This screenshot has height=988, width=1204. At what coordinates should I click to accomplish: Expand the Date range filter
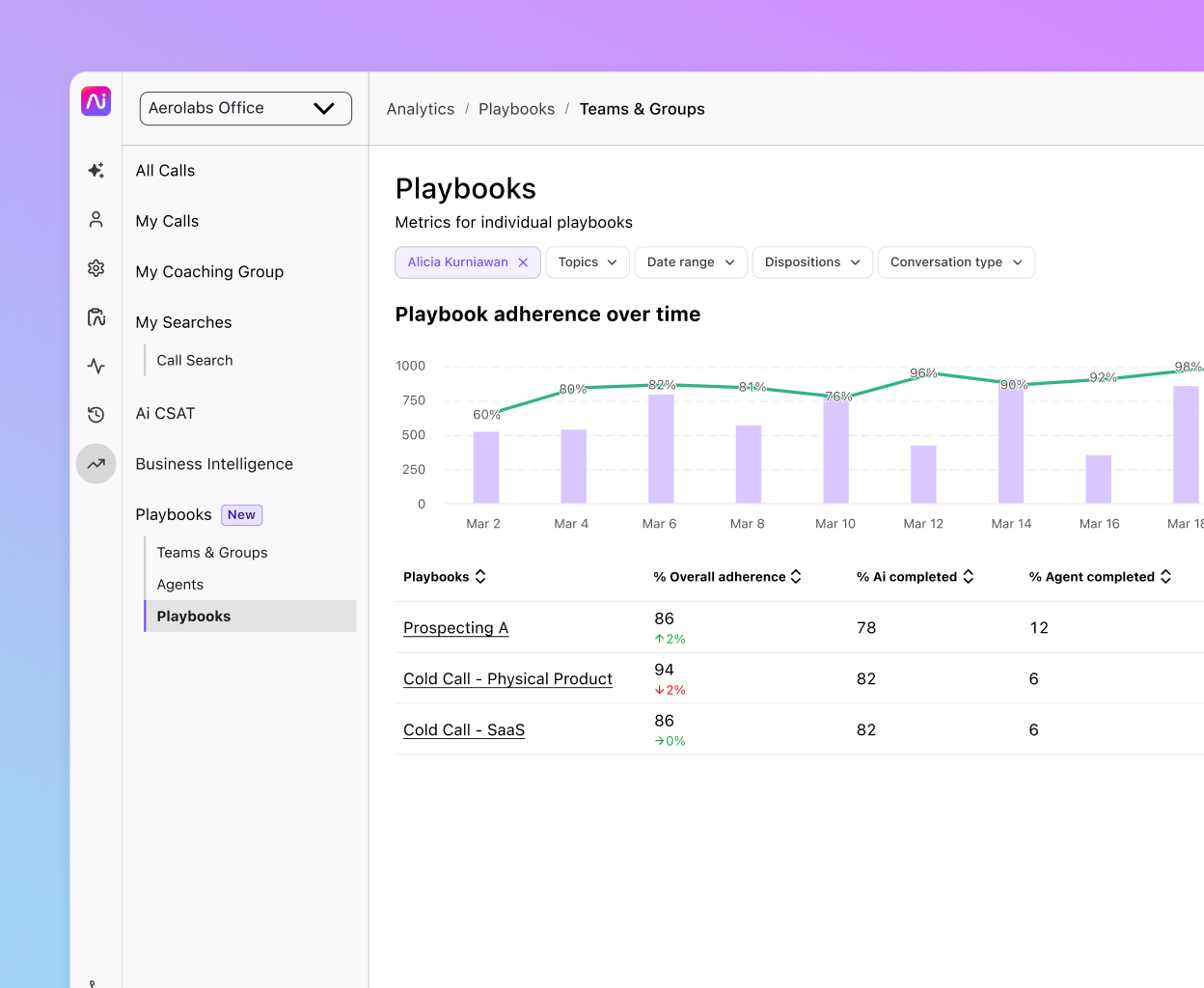click(691, 261)
